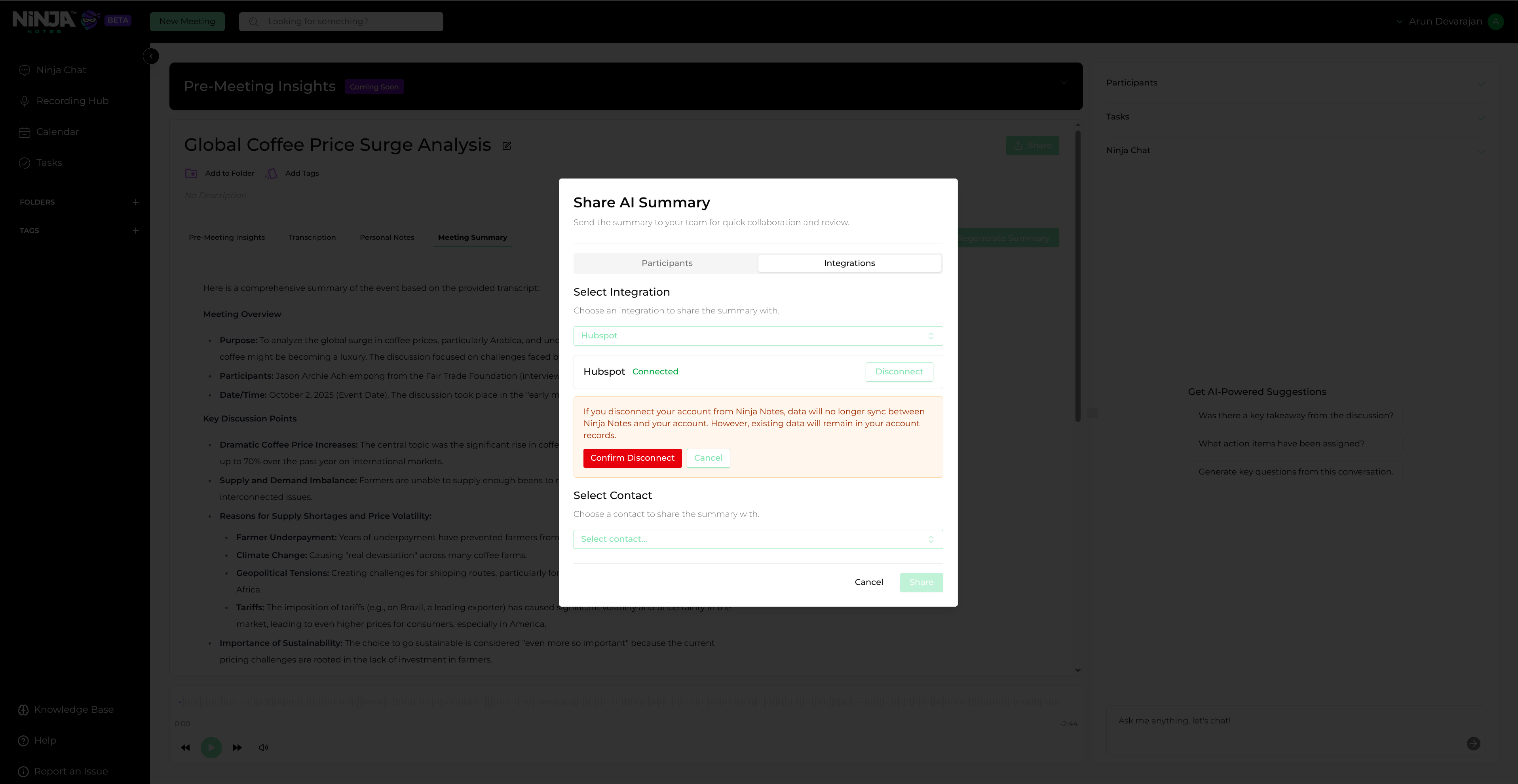This screenshot has width=1518, height=784.
Task: Open the Transcription tab
Action: click(312, 237)
